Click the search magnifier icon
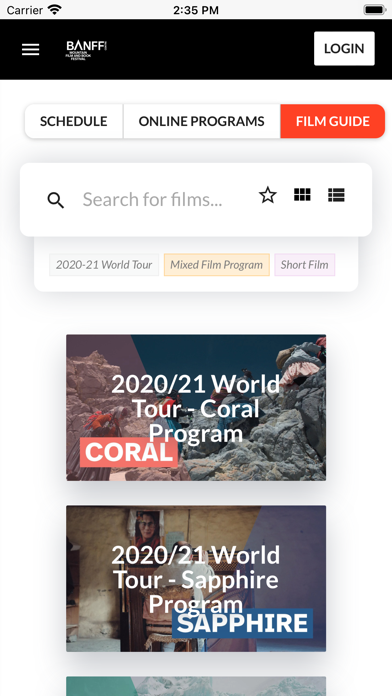The image size is (392, 696). [55, 200]
